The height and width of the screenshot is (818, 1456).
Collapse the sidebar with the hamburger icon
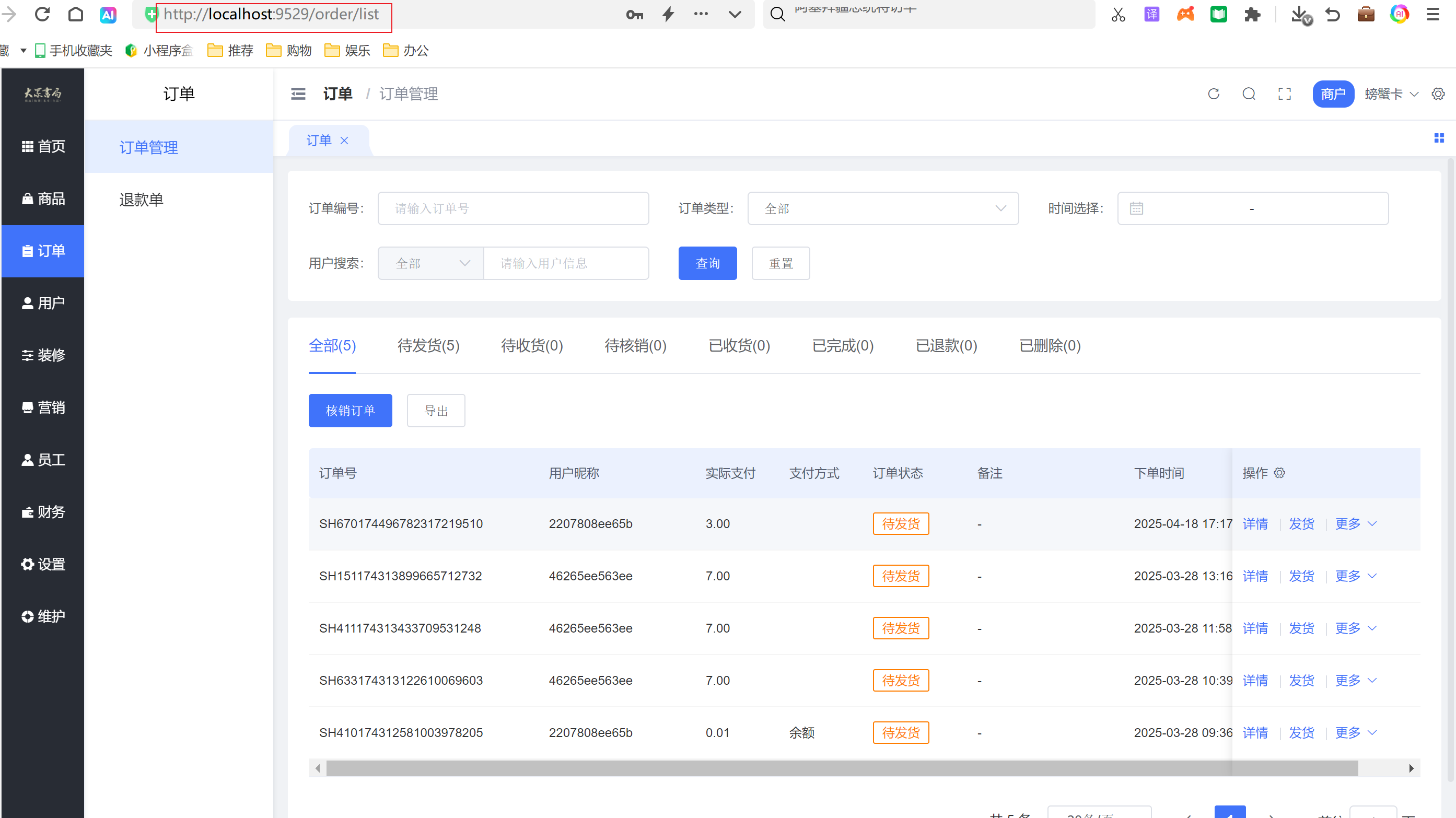[x=298, y=94]
